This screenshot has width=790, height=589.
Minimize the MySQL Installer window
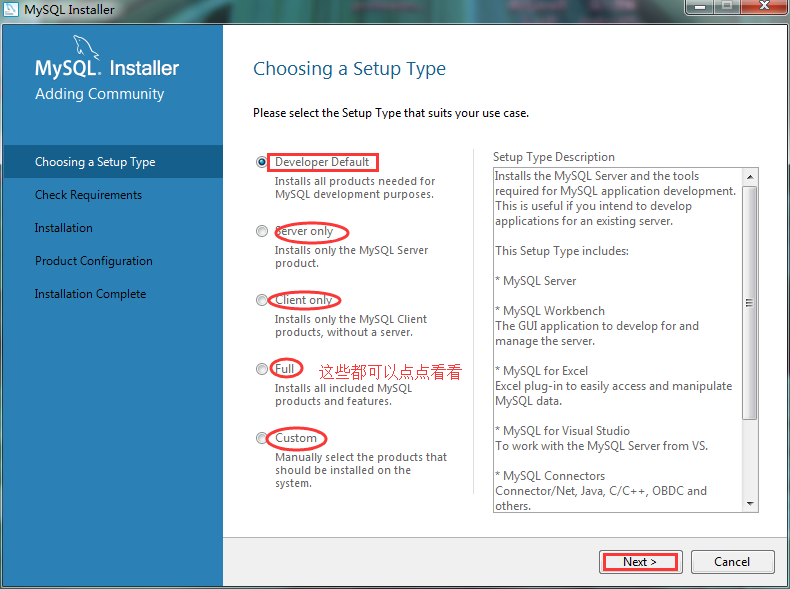[x=700, y=7]
